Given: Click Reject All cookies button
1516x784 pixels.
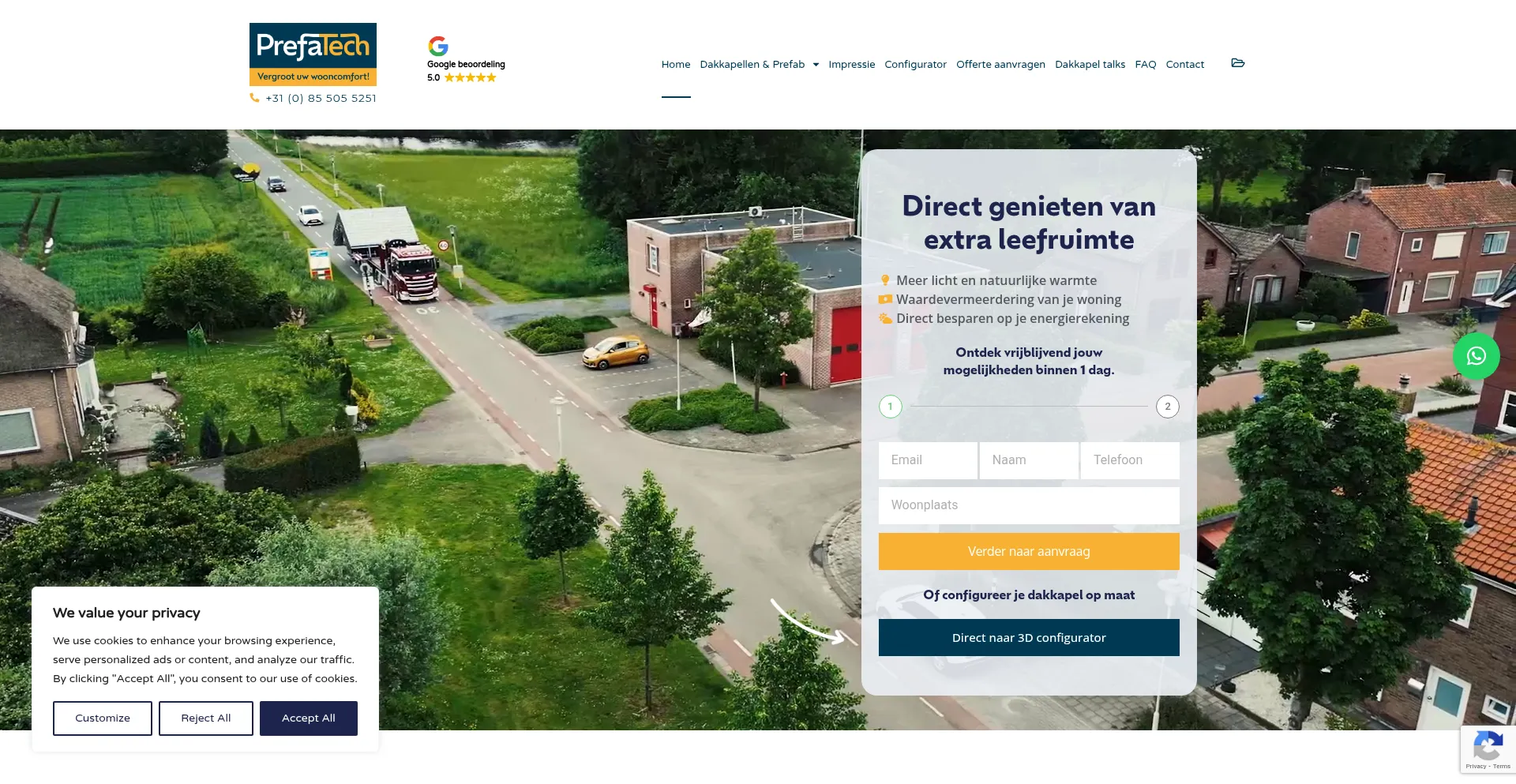Looking at the screenshot, I should [206, 718].
